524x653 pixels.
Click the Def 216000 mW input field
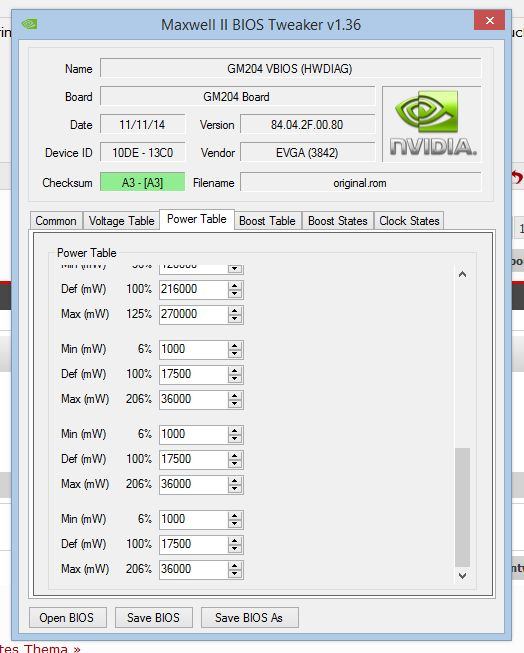193,289
